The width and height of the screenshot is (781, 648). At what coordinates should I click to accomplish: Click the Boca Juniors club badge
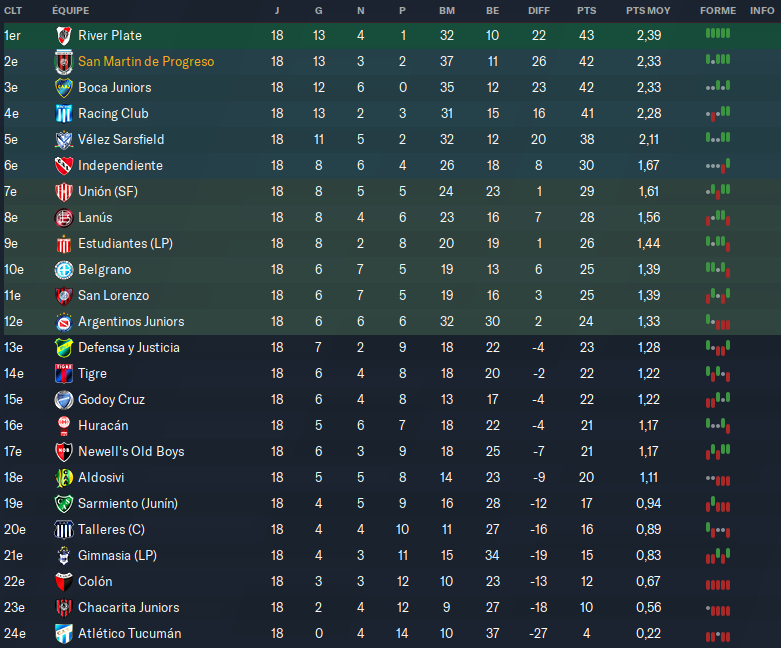(x=64, y=87)
